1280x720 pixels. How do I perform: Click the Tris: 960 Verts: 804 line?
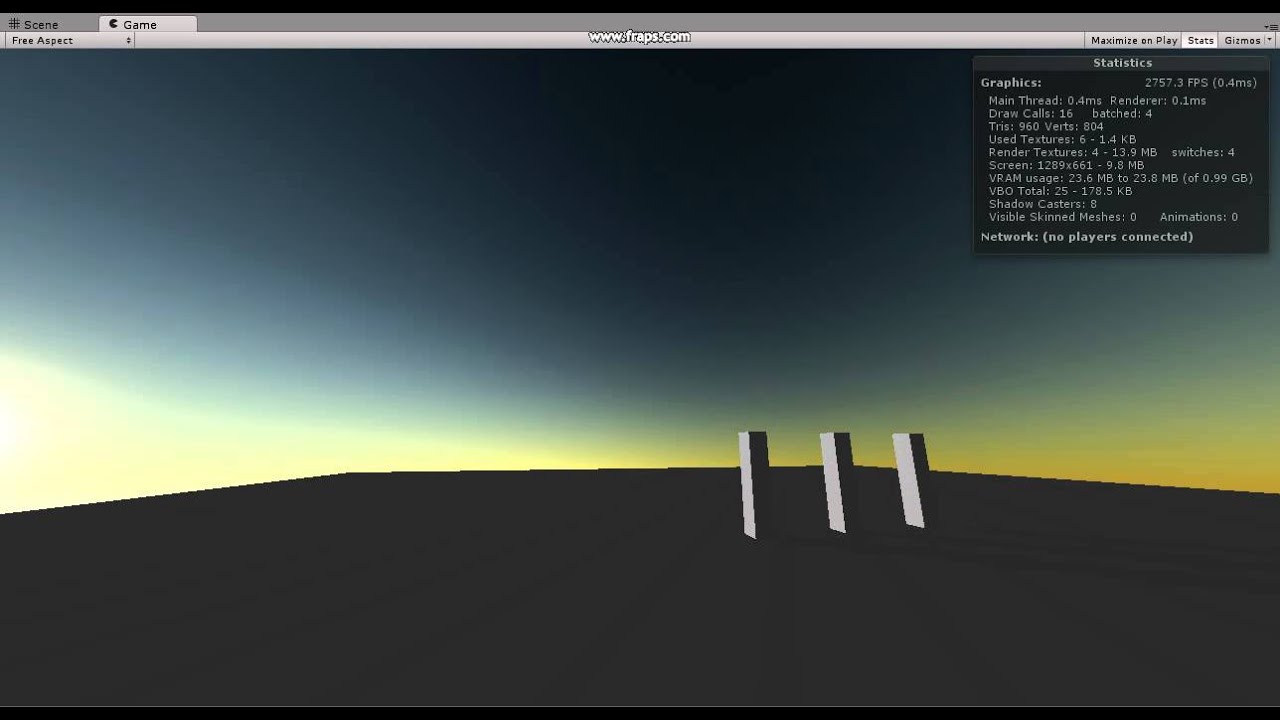coord(1046,127)
